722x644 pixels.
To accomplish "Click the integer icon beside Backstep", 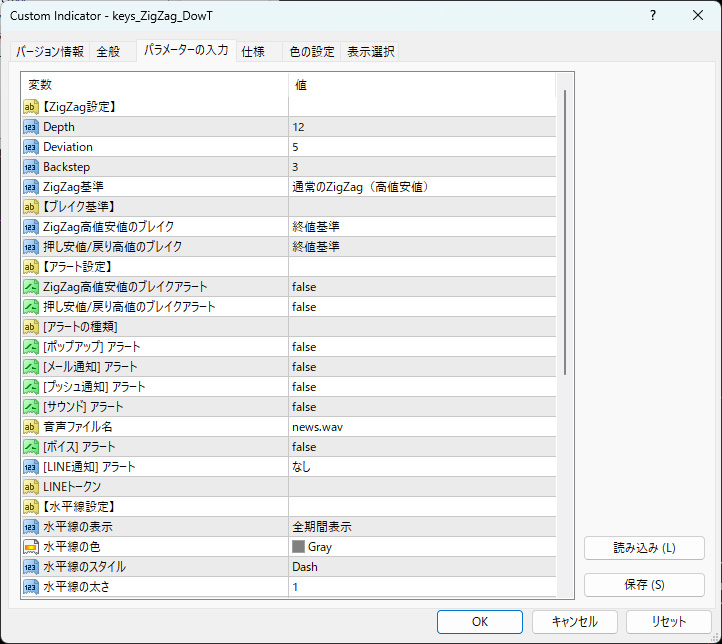I will [x=30, y=167].
